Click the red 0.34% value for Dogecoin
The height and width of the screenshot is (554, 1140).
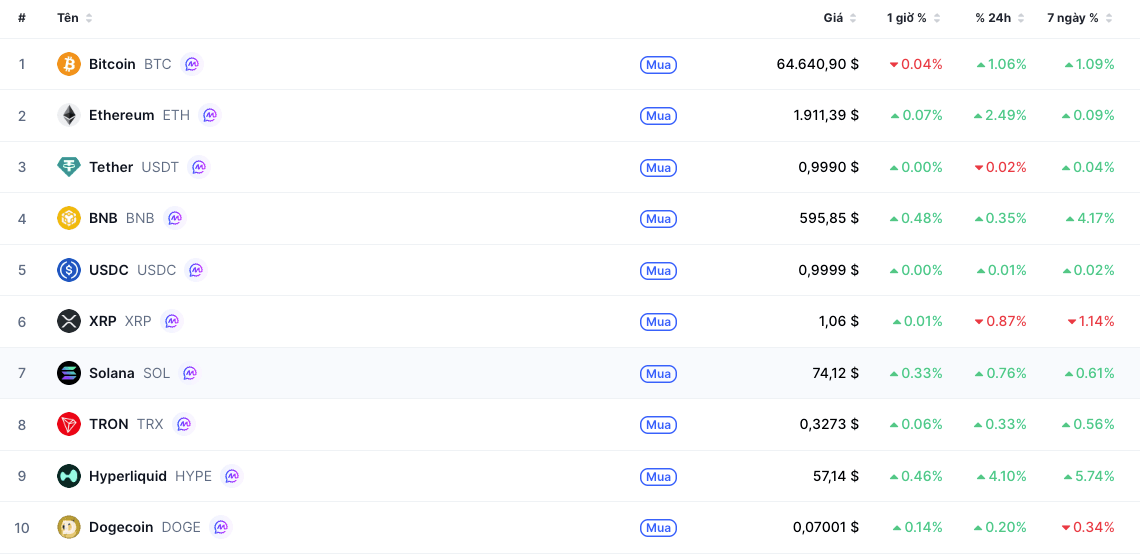point(1088,527)
